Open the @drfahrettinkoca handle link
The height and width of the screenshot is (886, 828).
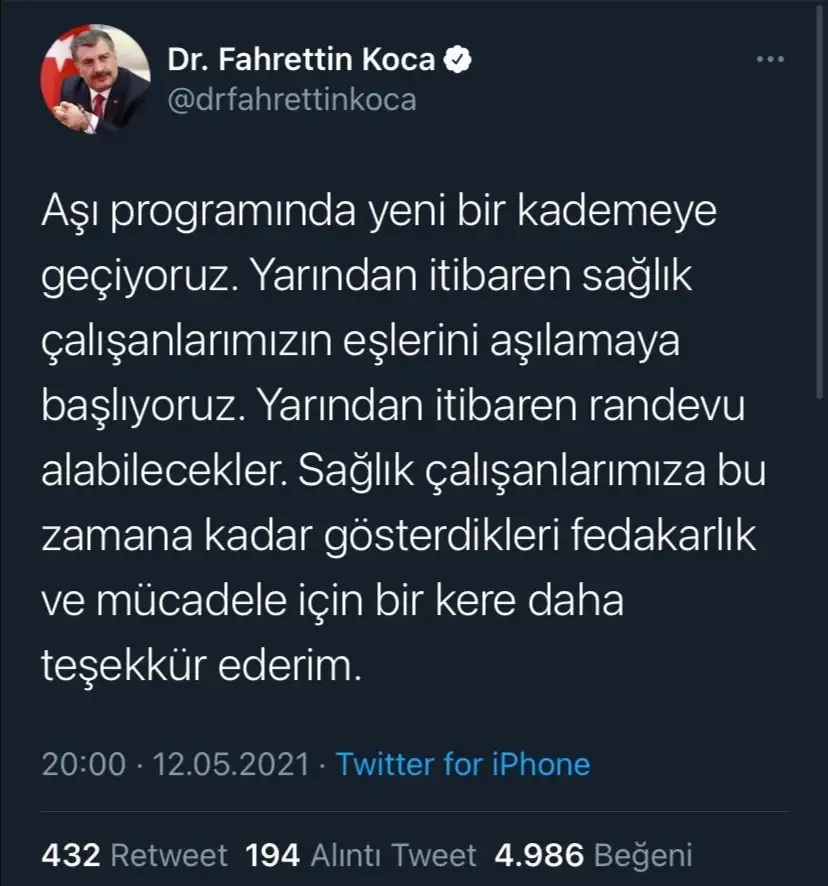point(292,100)
